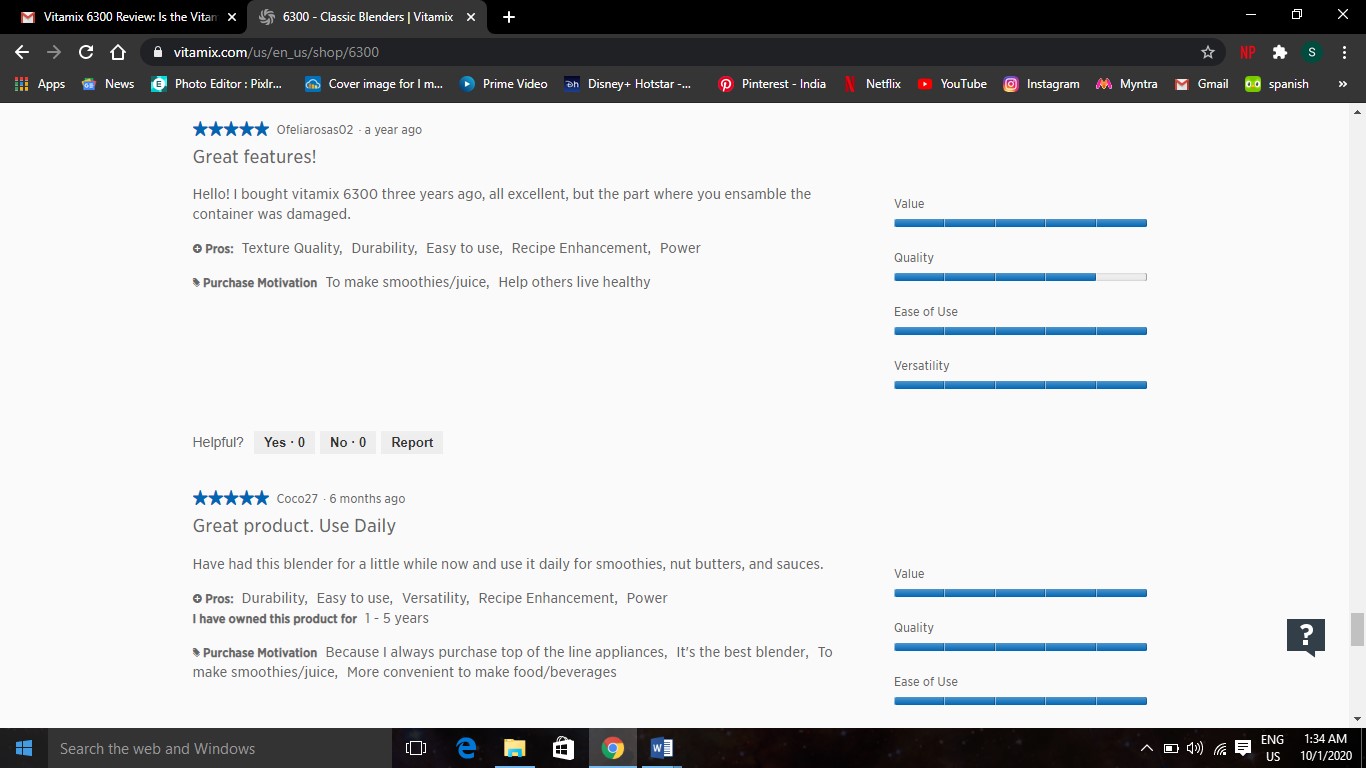The height and width of the screenshot is (768, 1366).
Task: Click the Versatility rating bar
Action: (x=1020, y=385)
